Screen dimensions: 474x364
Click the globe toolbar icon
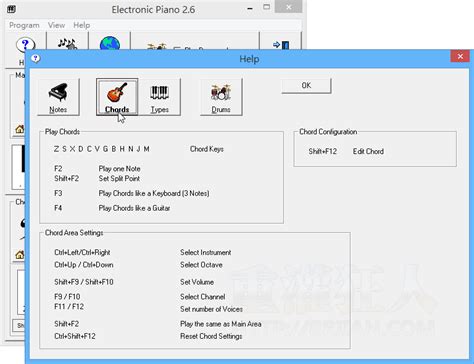point(110,43)
